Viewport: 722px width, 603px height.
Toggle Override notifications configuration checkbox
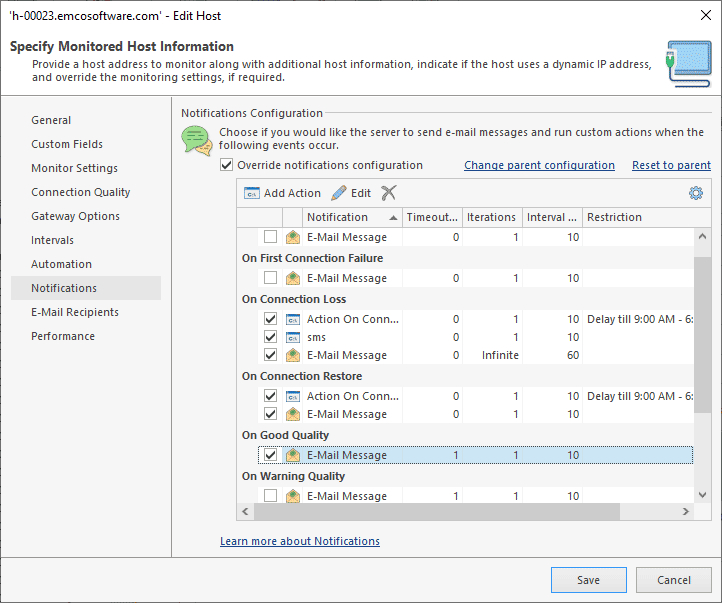[x=227, y=165]
